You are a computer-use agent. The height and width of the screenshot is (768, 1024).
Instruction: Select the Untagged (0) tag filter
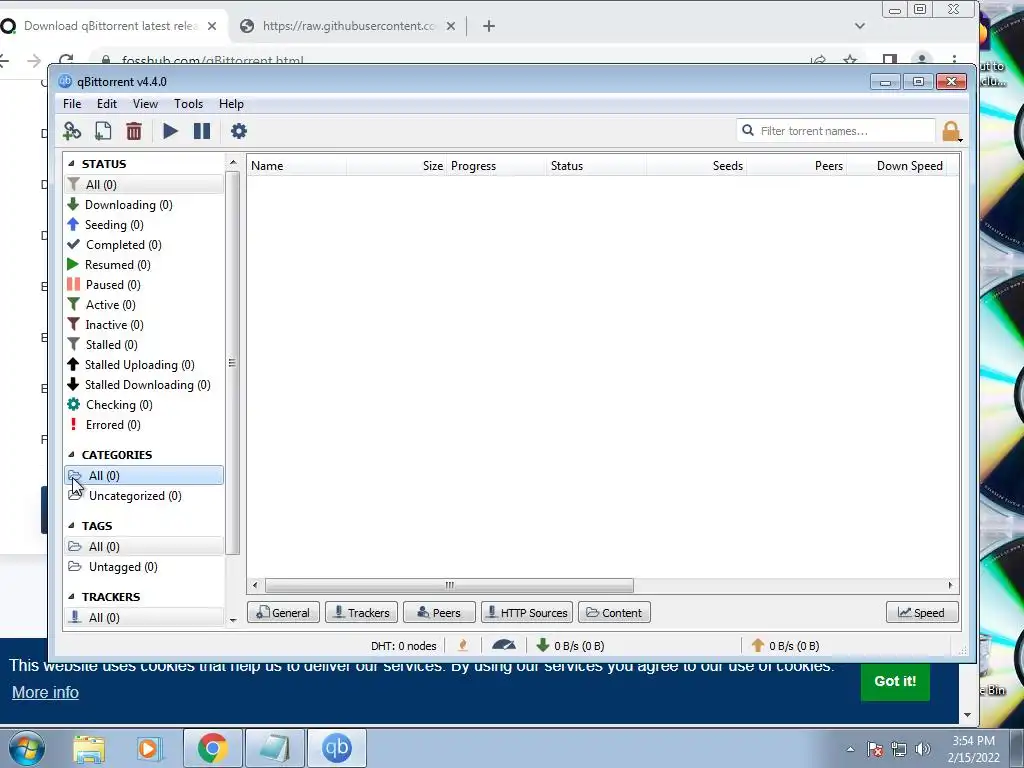pyautogui.click(x=144, y=567)
